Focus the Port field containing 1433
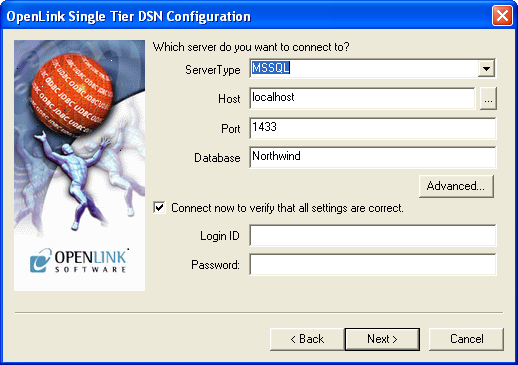 point(373,128)
